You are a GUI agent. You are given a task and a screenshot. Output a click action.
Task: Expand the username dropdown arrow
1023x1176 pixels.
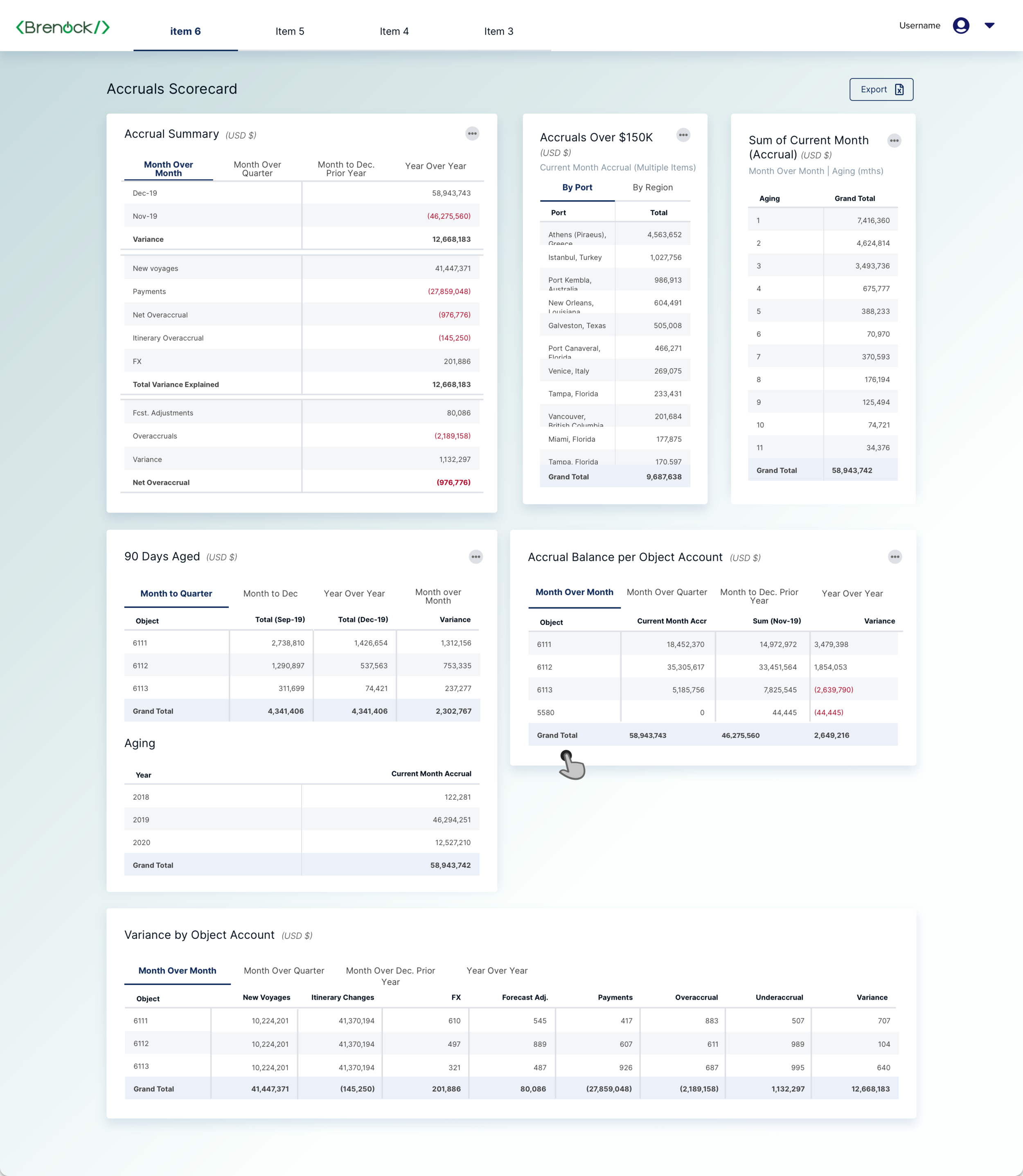click(x=989, y=26)
